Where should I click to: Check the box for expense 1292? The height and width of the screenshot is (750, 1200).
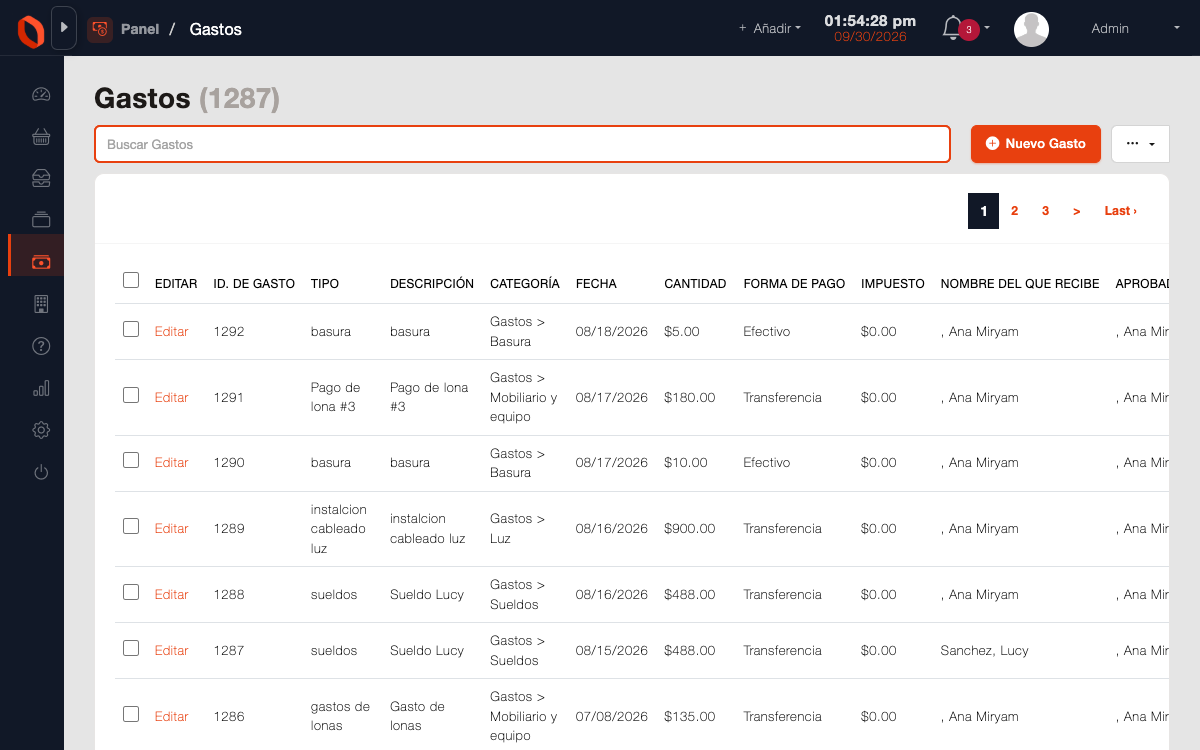[131, 329]
